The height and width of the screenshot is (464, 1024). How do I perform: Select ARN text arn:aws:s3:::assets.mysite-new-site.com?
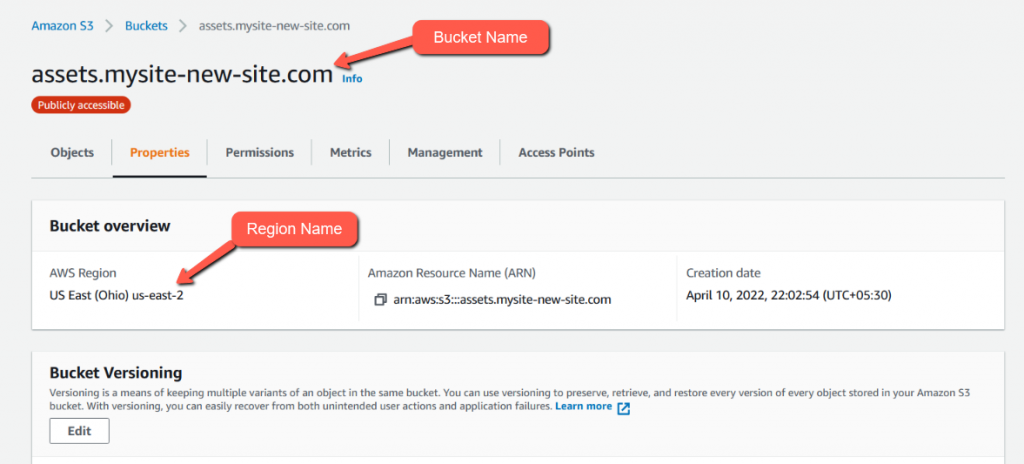pos(502,300)
